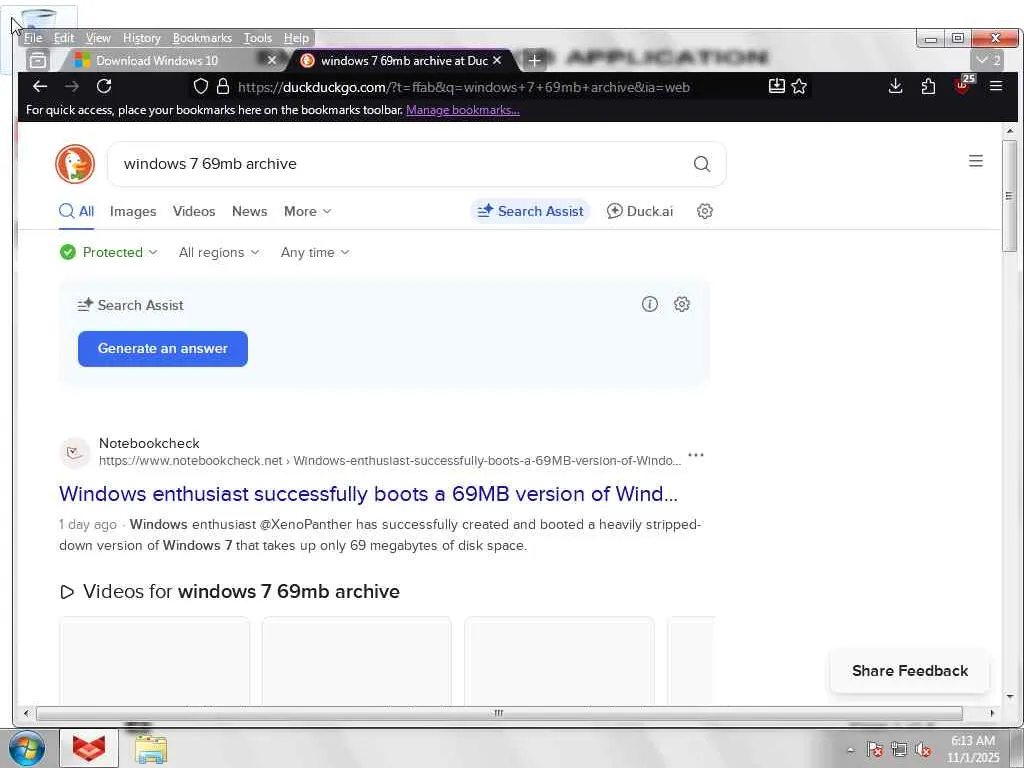
Task: Open search settings gear beside Duck.ai
Action: [704, 211]
